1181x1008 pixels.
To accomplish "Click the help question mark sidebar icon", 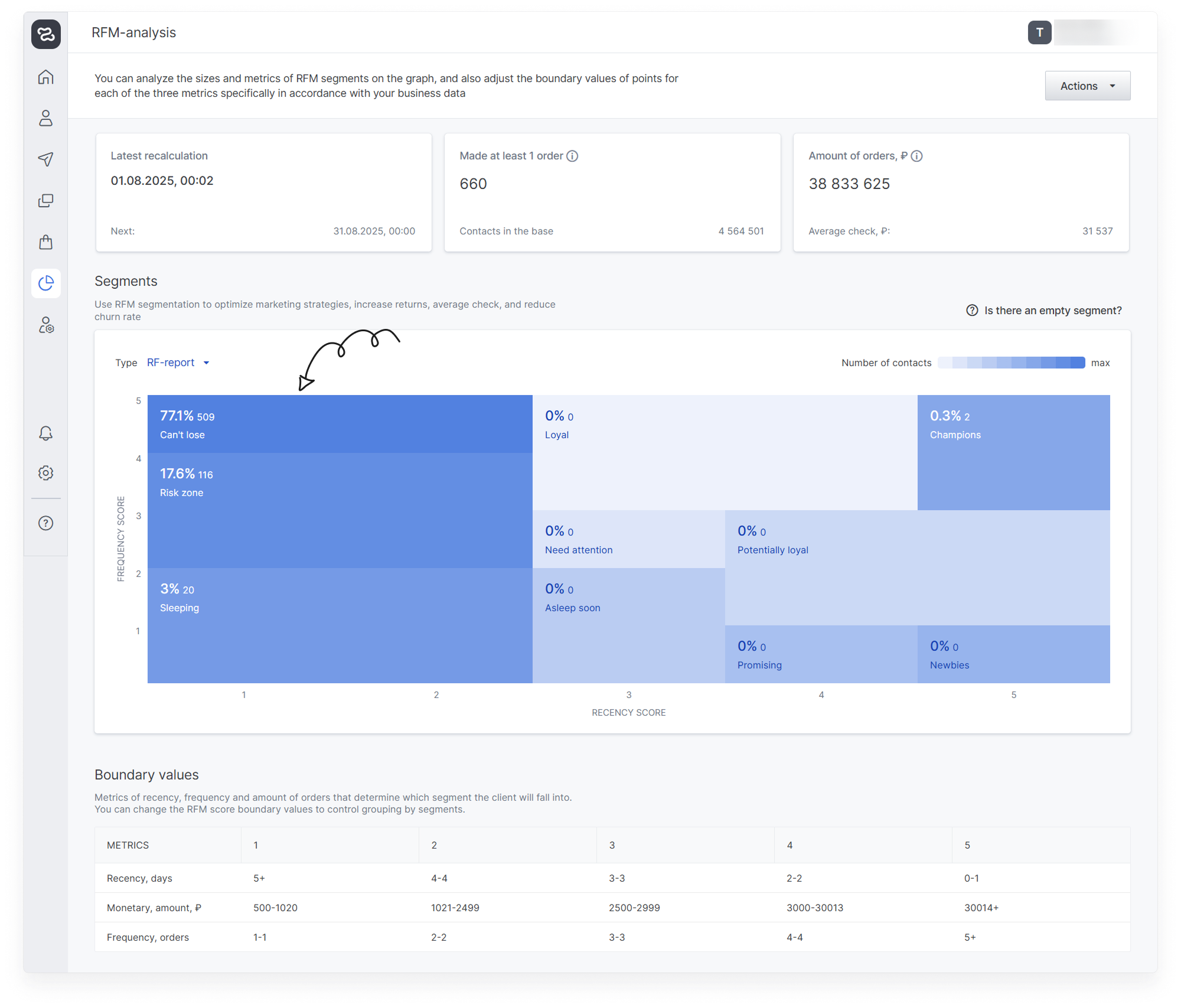I will (45, 523).
